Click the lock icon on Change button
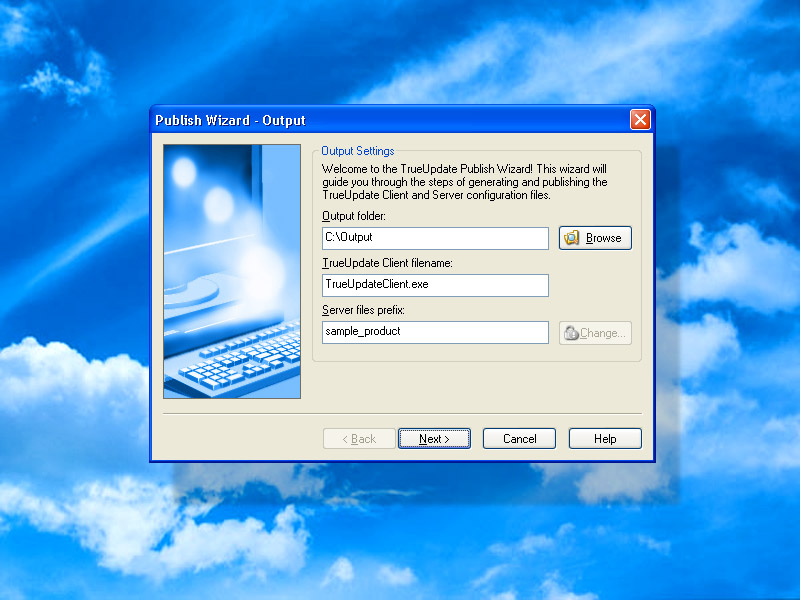The height and width of the screenshot is (600, 800). click(x=571, y=333)
